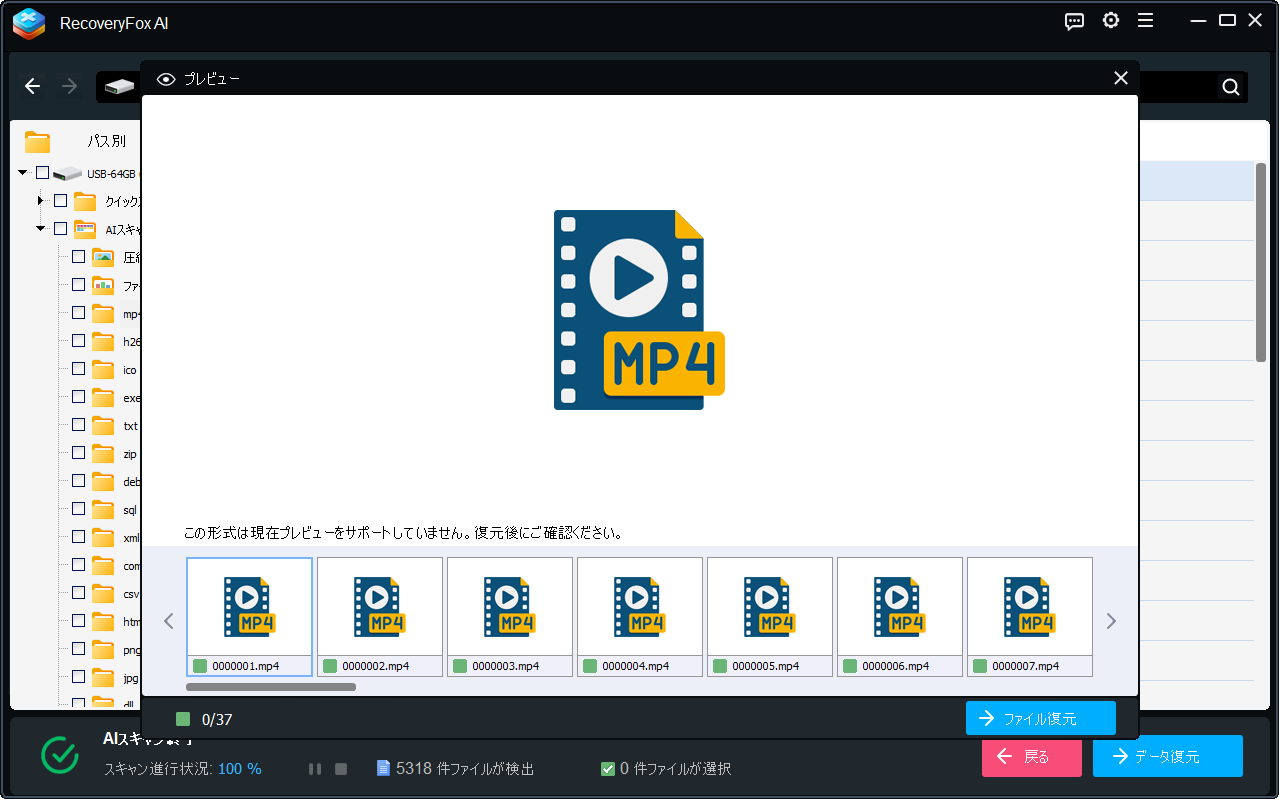Open the settings gear in title bar
1280x800 pixels.
click(x=1110, y=21)
